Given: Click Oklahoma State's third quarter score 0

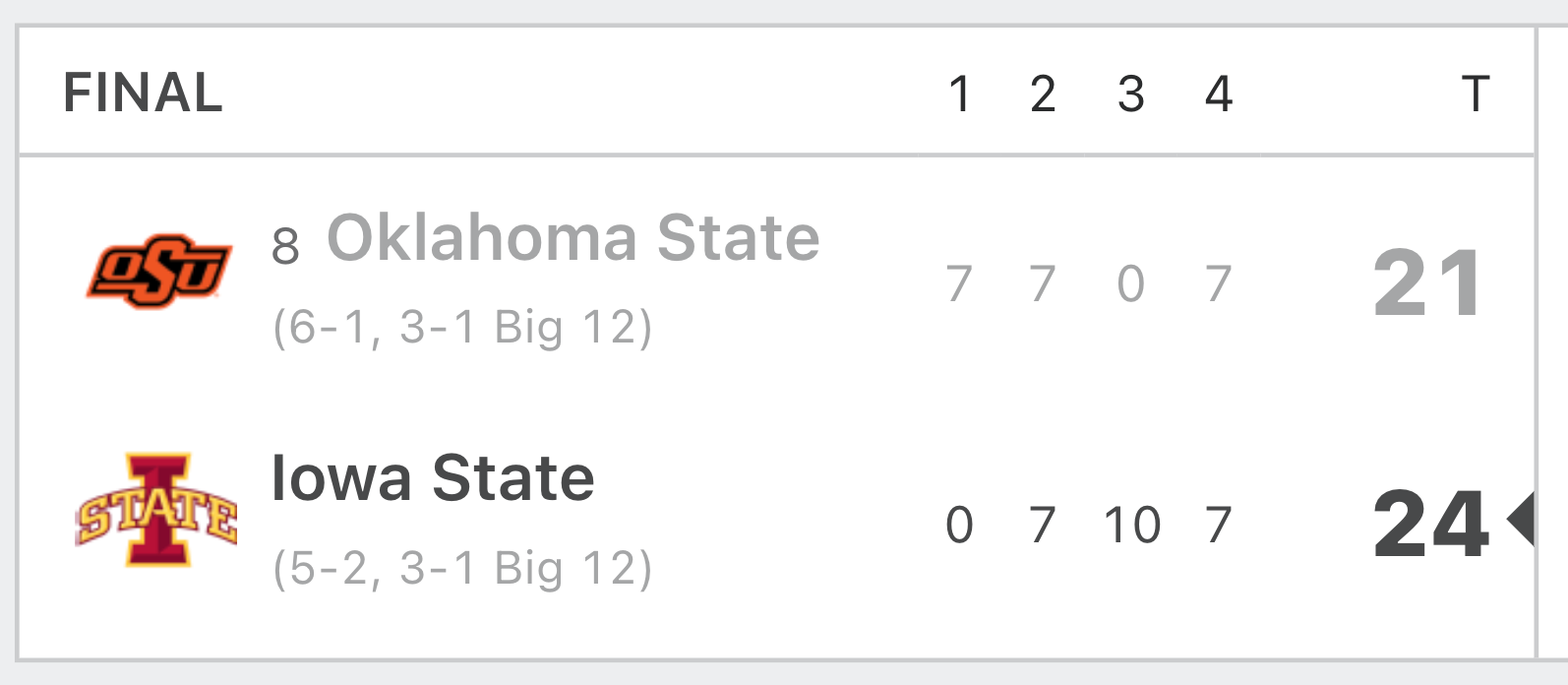Looking at the screenshot, I should click(1131, 284).
